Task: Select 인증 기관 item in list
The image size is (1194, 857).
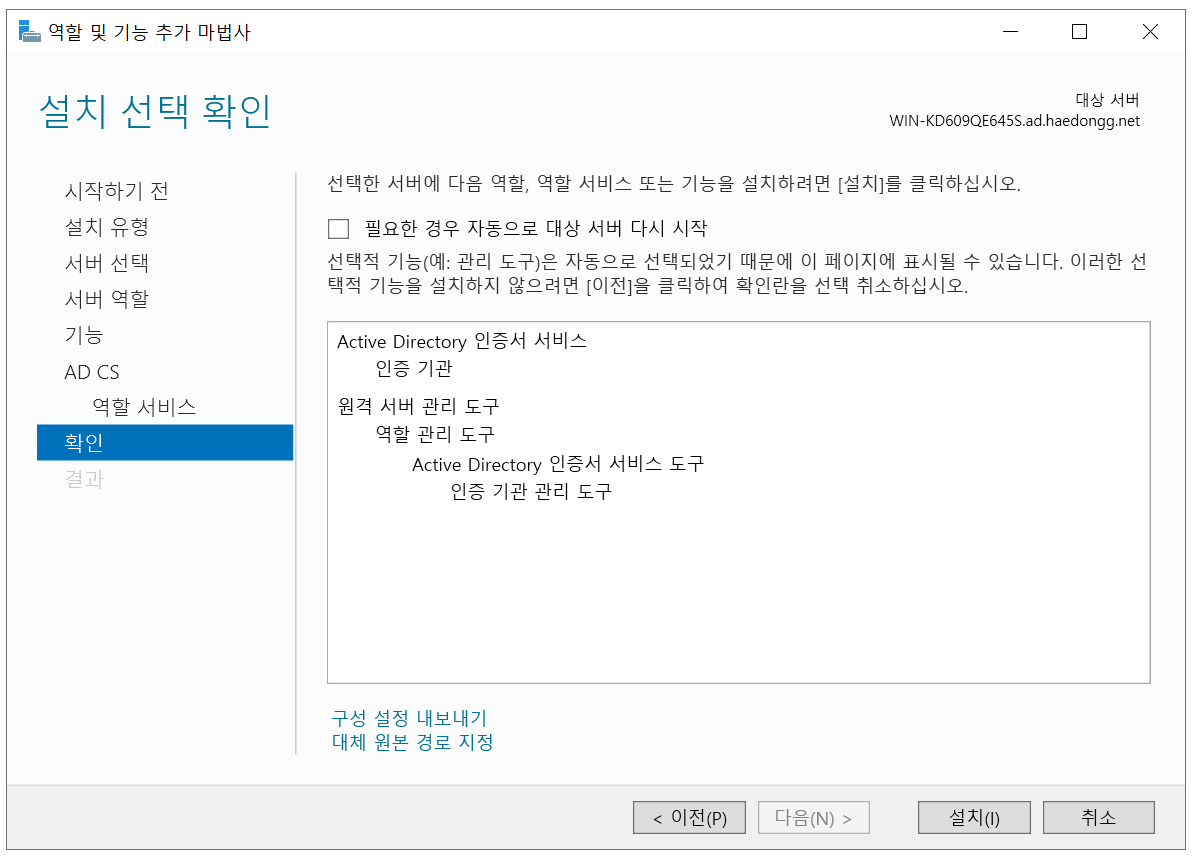Action: 414,369
